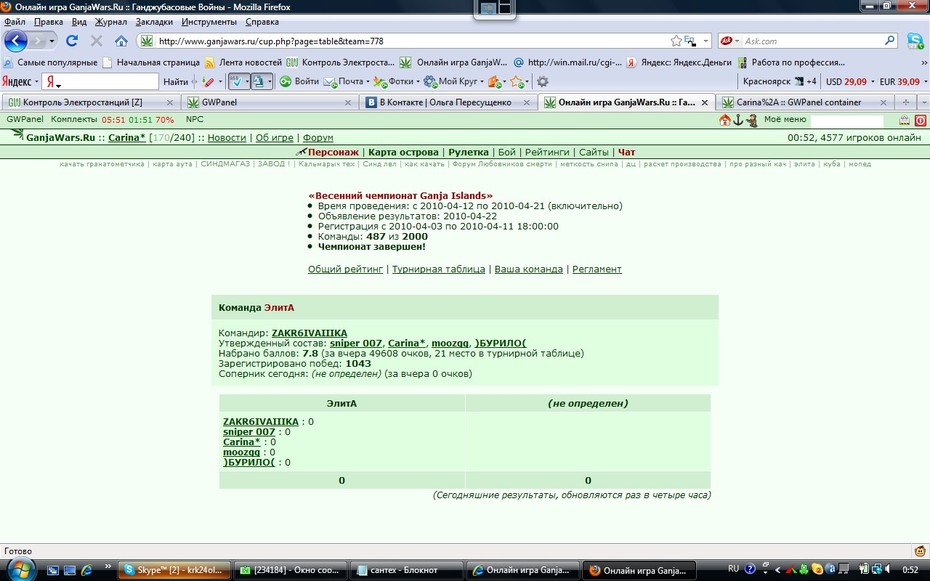Click the red GWPanel power icon

pyautogui.click(x=920, y=120)
